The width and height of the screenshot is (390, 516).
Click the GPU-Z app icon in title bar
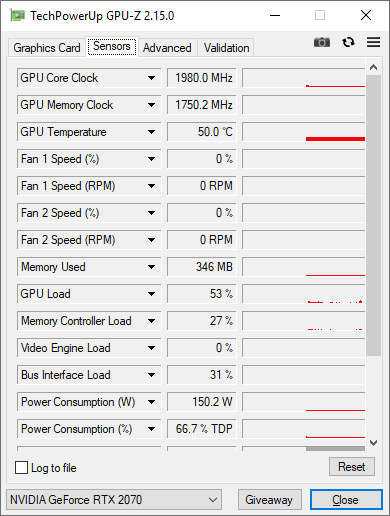pyautogui.click(x=17, y=15)
